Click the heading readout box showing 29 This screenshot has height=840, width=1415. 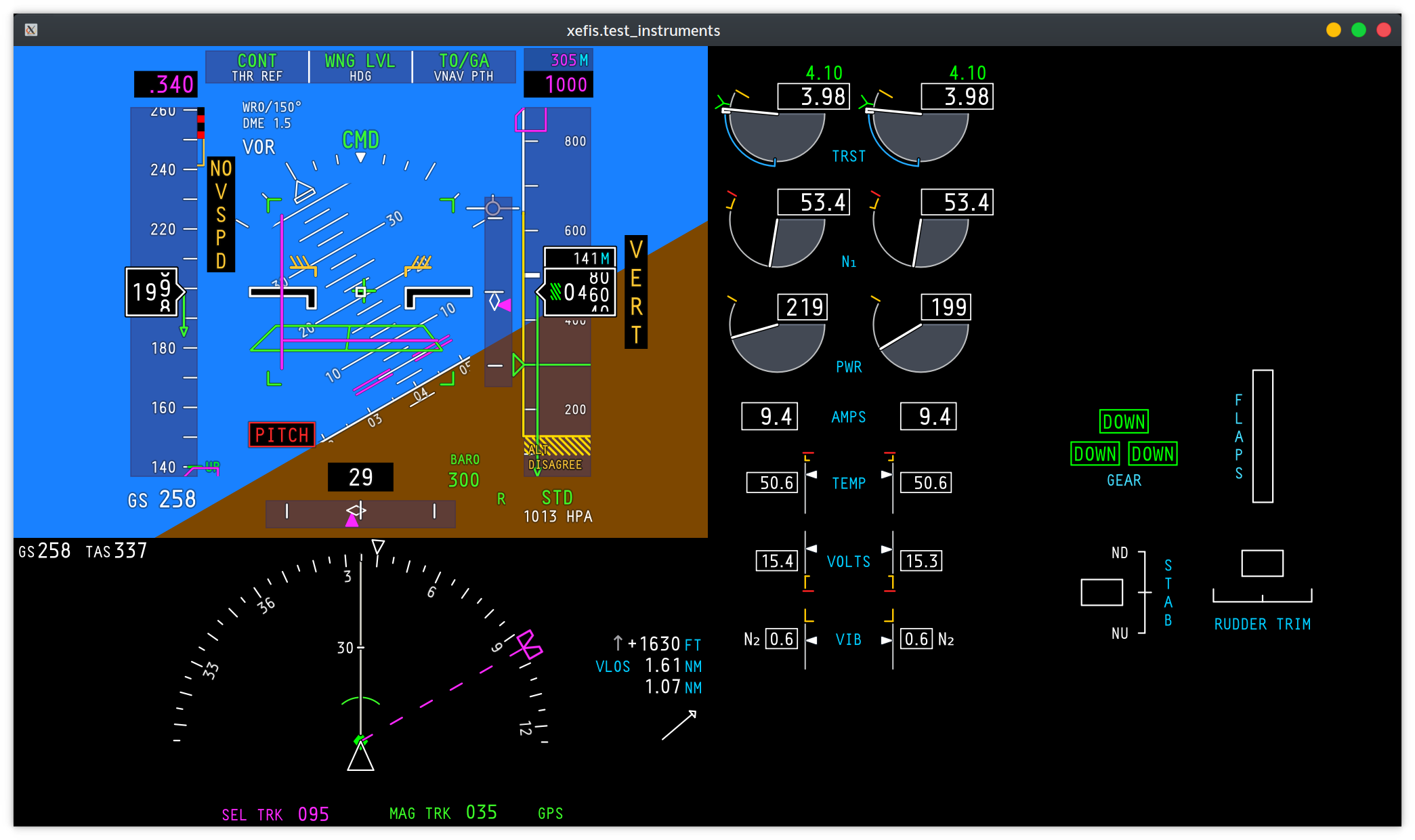pyautogui.click(x=360, y=477)
